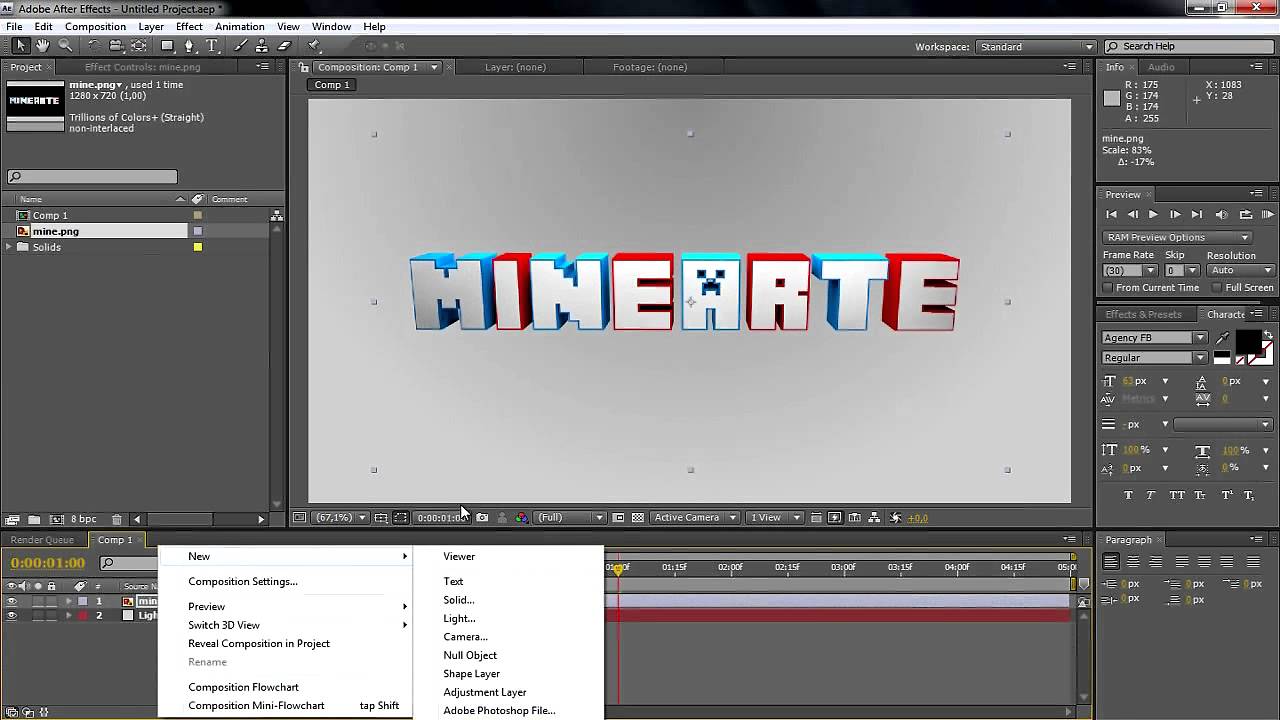Select the Clone Stamp tool
Viewport: 1280px width, 720px height.
click(x=262, y=46)
